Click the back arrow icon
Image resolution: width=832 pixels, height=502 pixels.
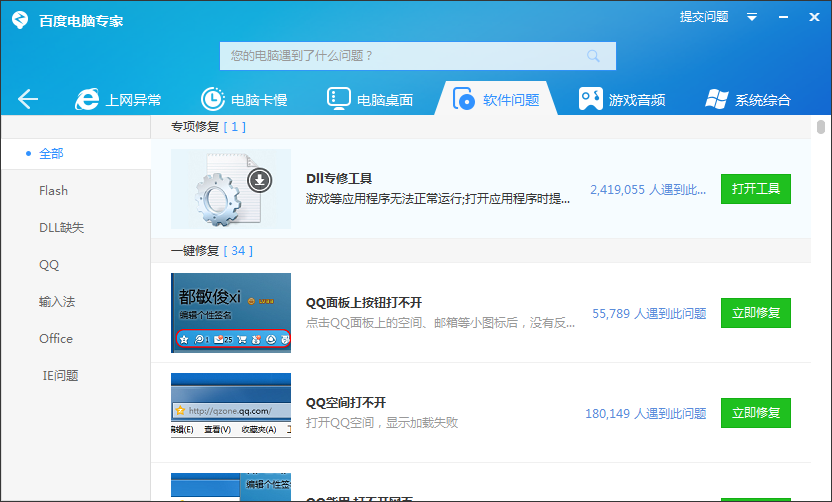pyautogui.click(x=28, y=99)
